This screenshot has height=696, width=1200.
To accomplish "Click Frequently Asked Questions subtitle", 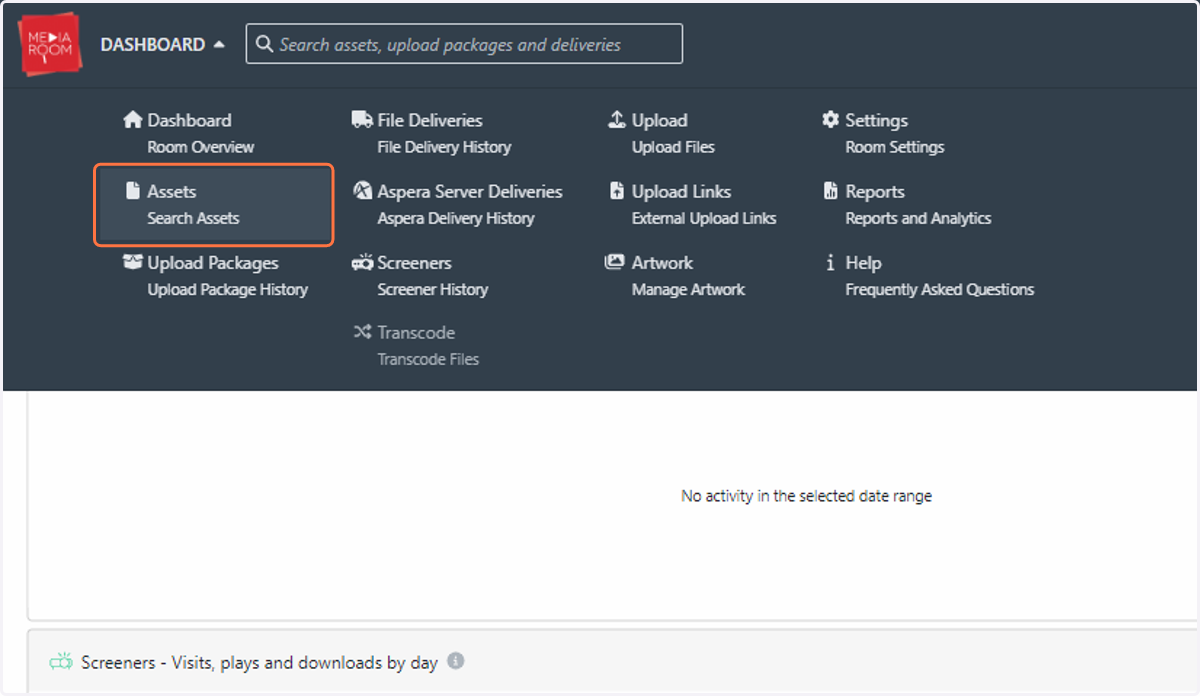I will [x=940, y=290].
